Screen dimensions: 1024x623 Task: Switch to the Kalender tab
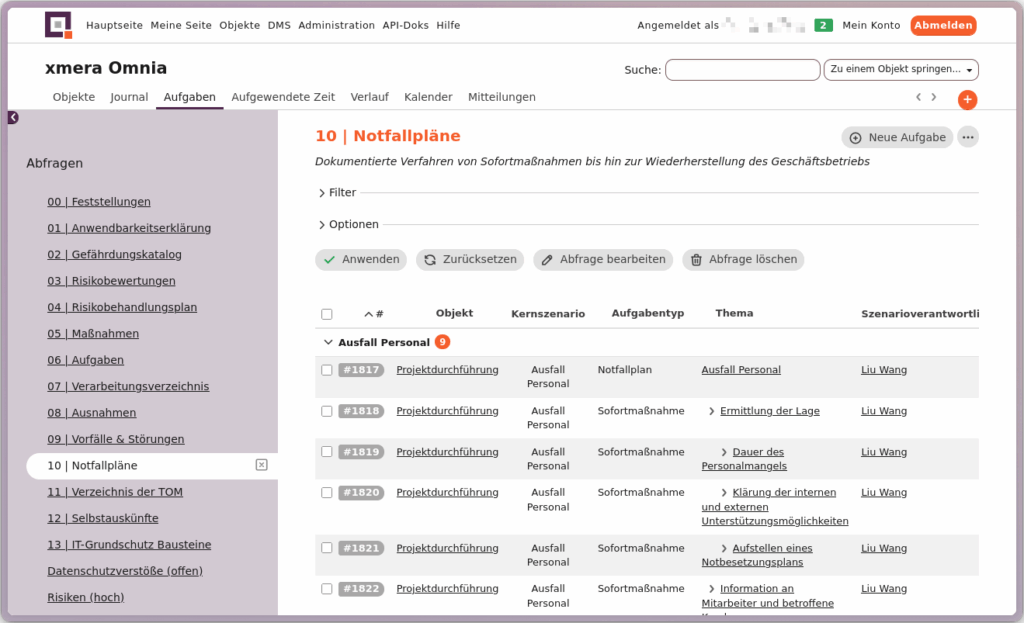pos(428,97)
